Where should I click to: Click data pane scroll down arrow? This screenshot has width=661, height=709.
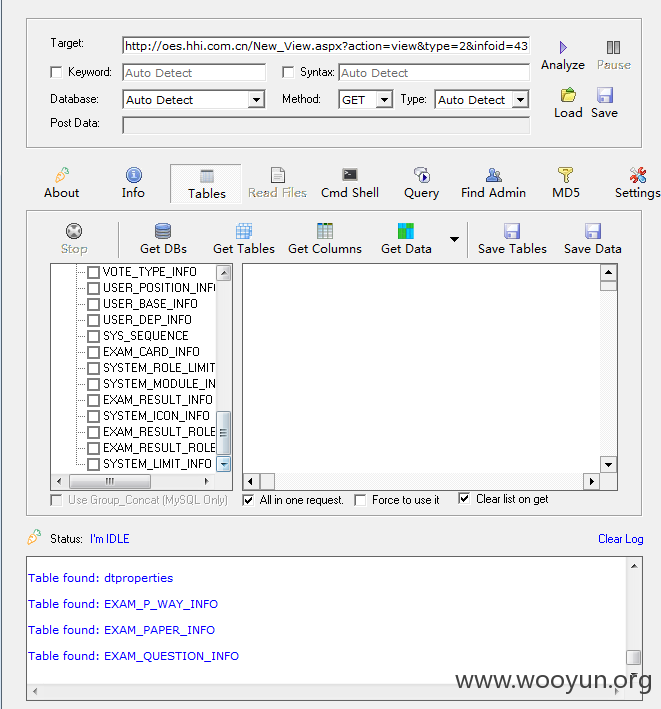click(609, 465)
